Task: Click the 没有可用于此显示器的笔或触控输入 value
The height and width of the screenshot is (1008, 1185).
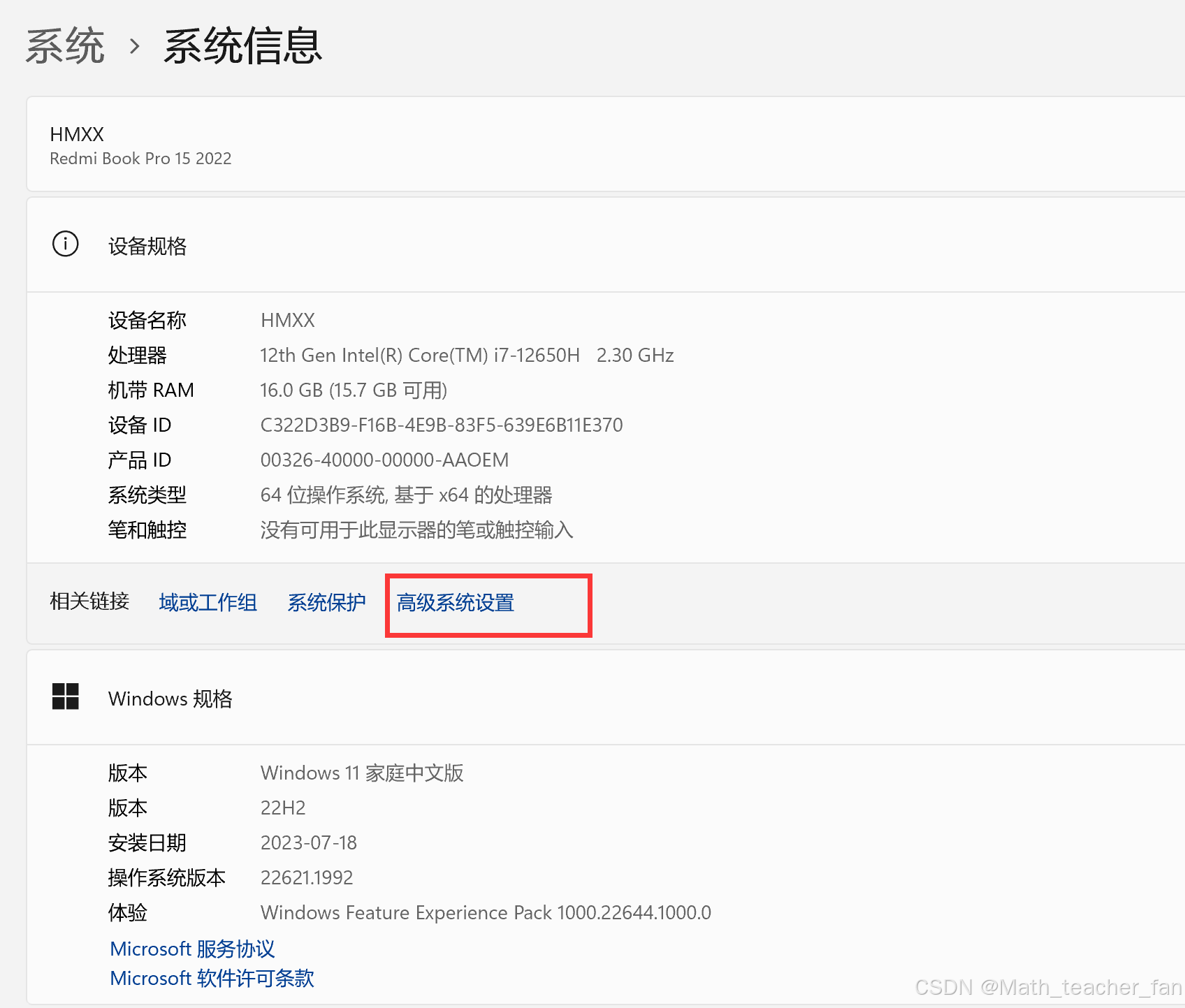Action: [416, 529]
